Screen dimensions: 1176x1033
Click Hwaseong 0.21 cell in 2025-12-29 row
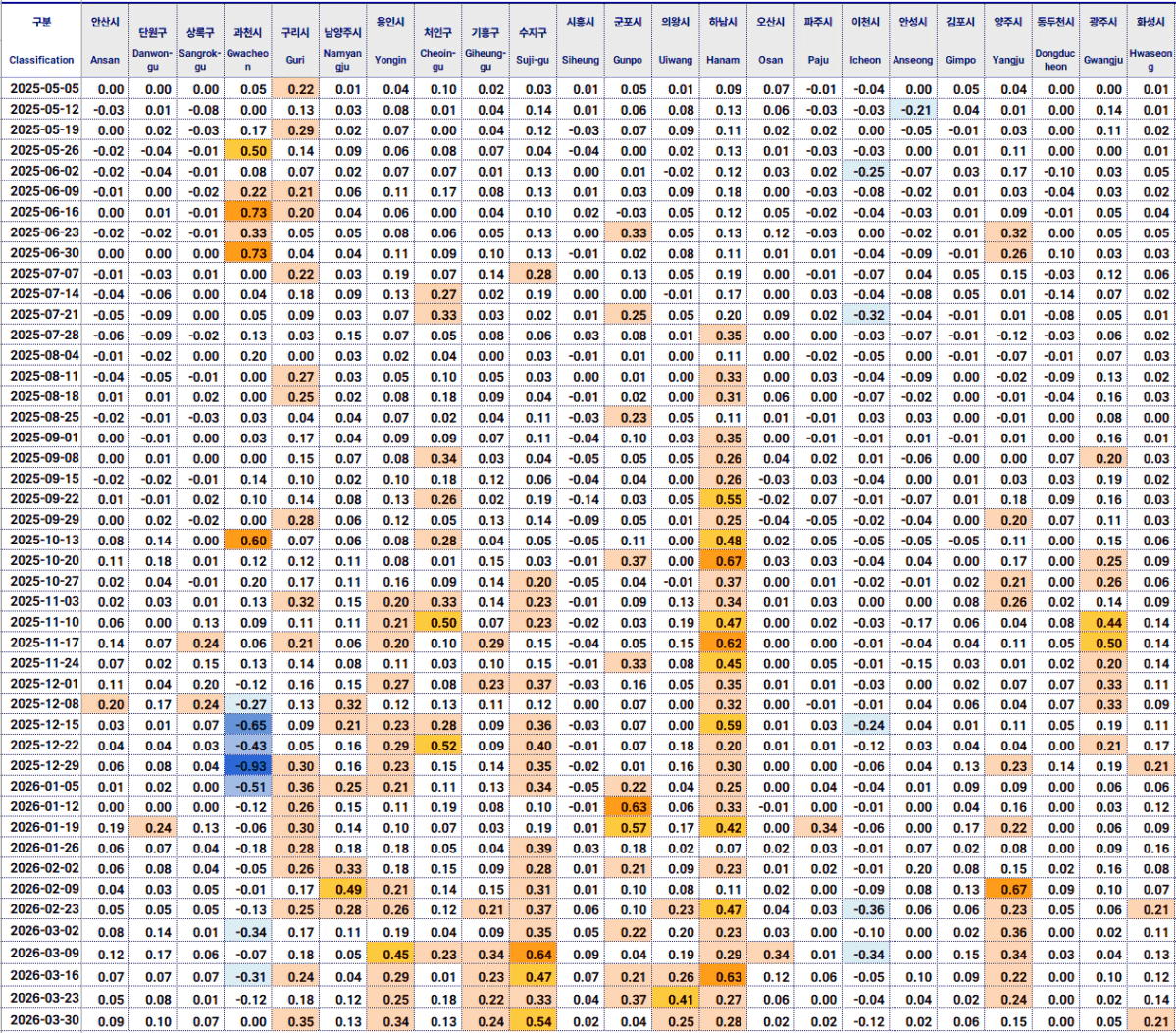coord(1150,766)
